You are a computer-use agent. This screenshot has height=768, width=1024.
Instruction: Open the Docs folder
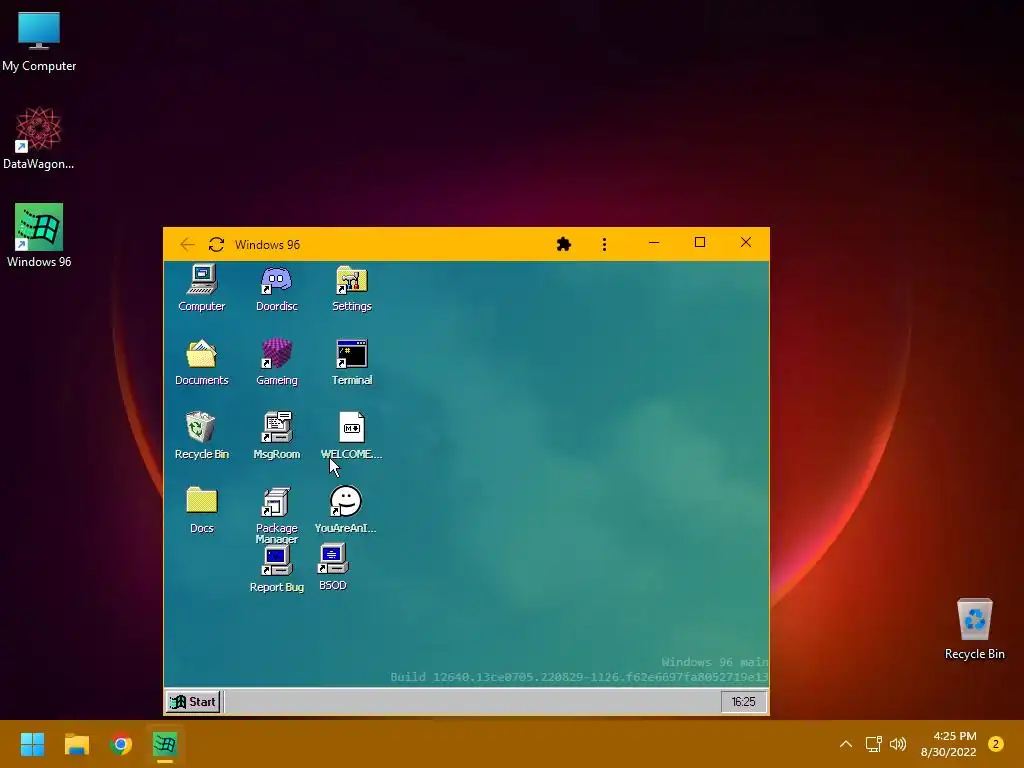click(202, 509)
